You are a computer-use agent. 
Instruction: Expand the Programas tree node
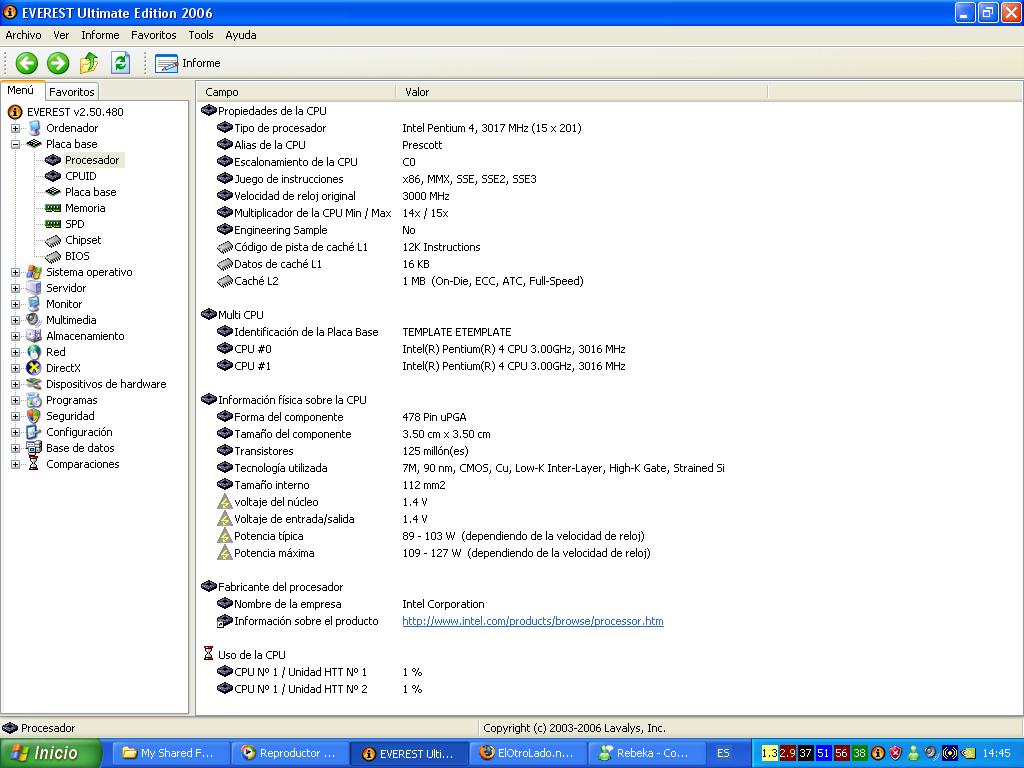pyautogui.click(x=16, y=400)
